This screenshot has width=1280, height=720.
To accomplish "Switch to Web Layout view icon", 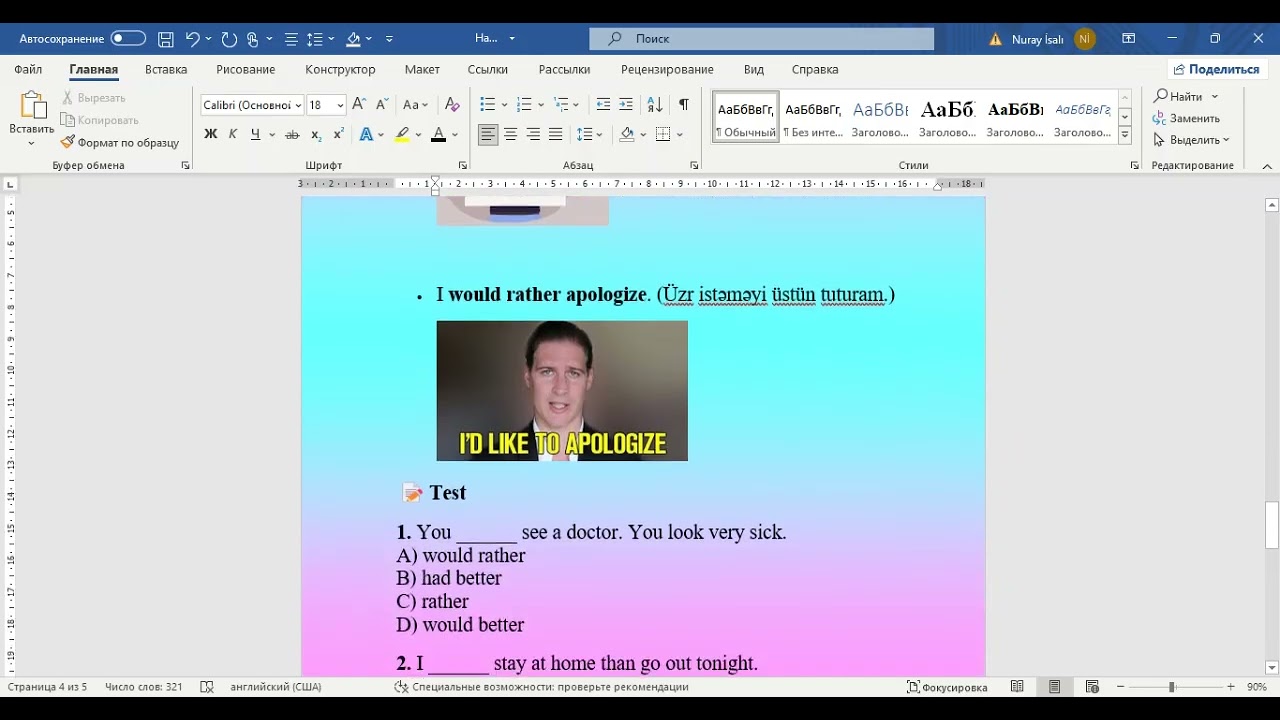I will pos(1092,687).
